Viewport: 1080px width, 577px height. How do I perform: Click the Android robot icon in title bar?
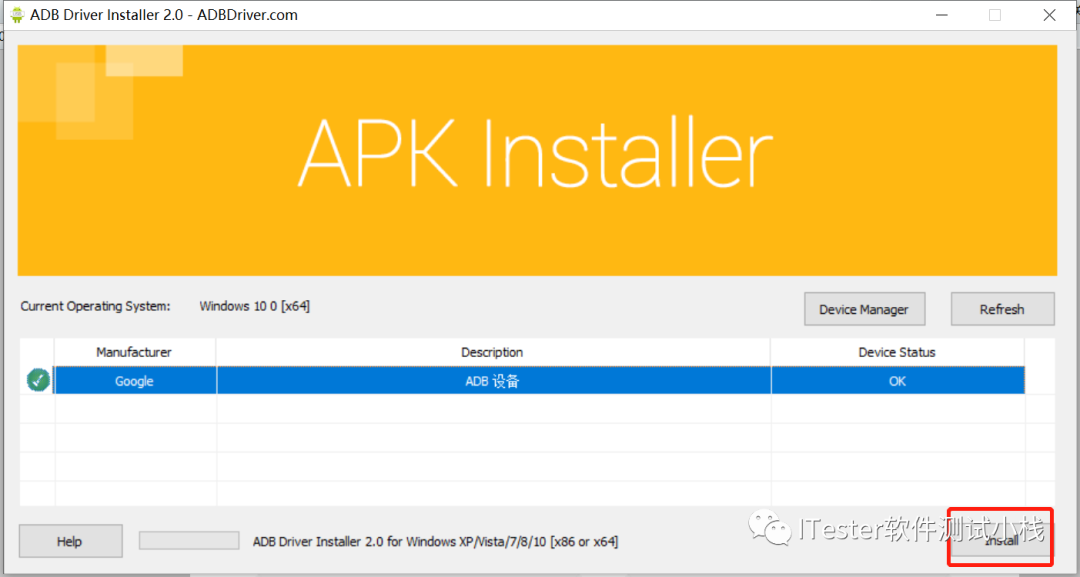point(17,14)
